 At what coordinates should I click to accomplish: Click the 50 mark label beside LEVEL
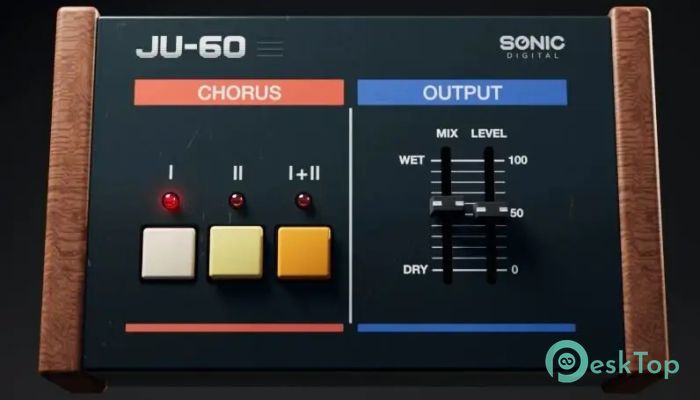[517, 213]
